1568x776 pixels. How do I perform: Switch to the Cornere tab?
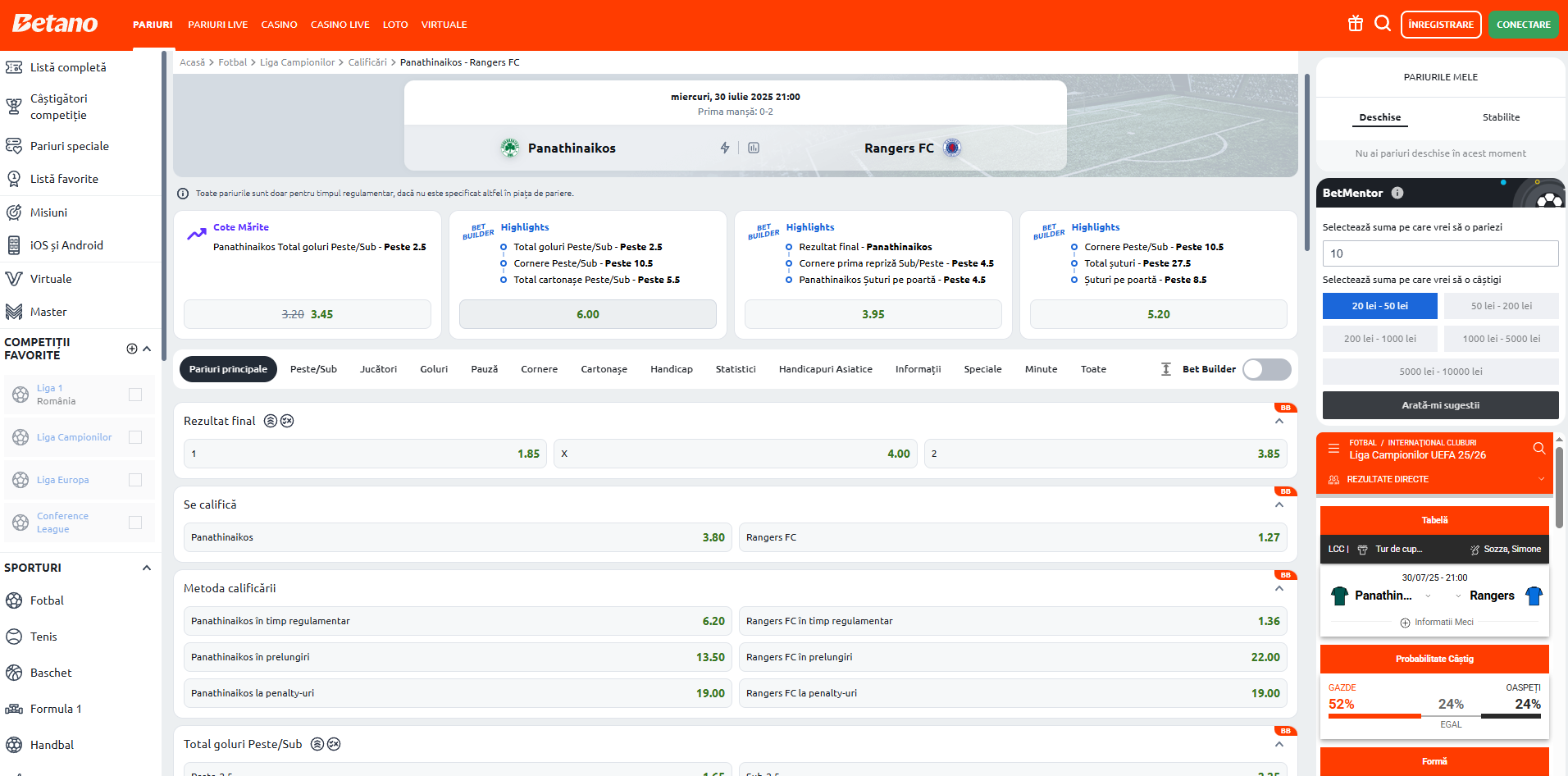click(x=539, y=369)
